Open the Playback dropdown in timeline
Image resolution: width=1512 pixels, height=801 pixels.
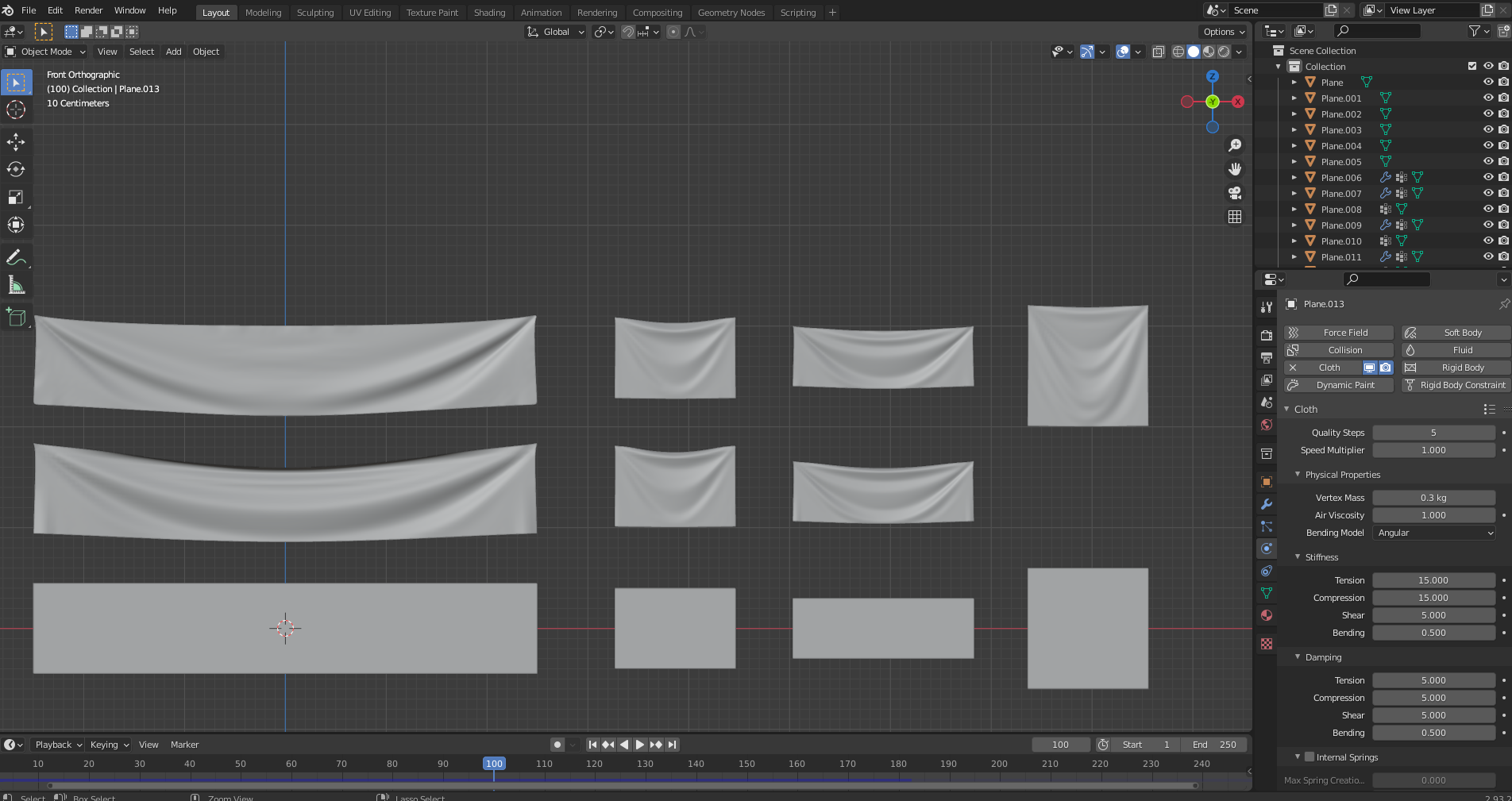[x=58, y=745]
